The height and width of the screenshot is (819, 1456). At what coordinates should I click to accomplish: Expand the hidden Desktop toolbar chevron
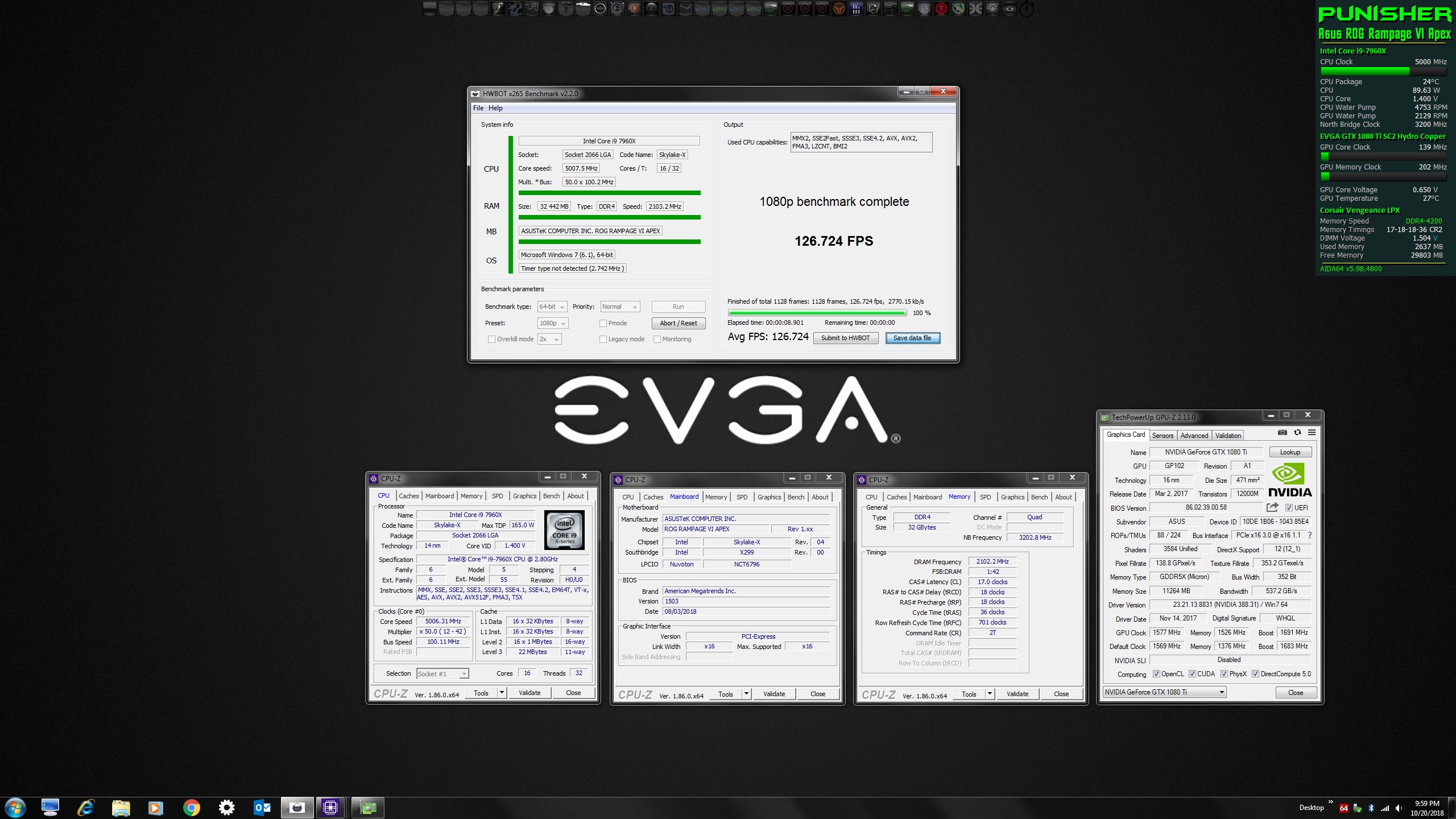[x=1330, y=803]
